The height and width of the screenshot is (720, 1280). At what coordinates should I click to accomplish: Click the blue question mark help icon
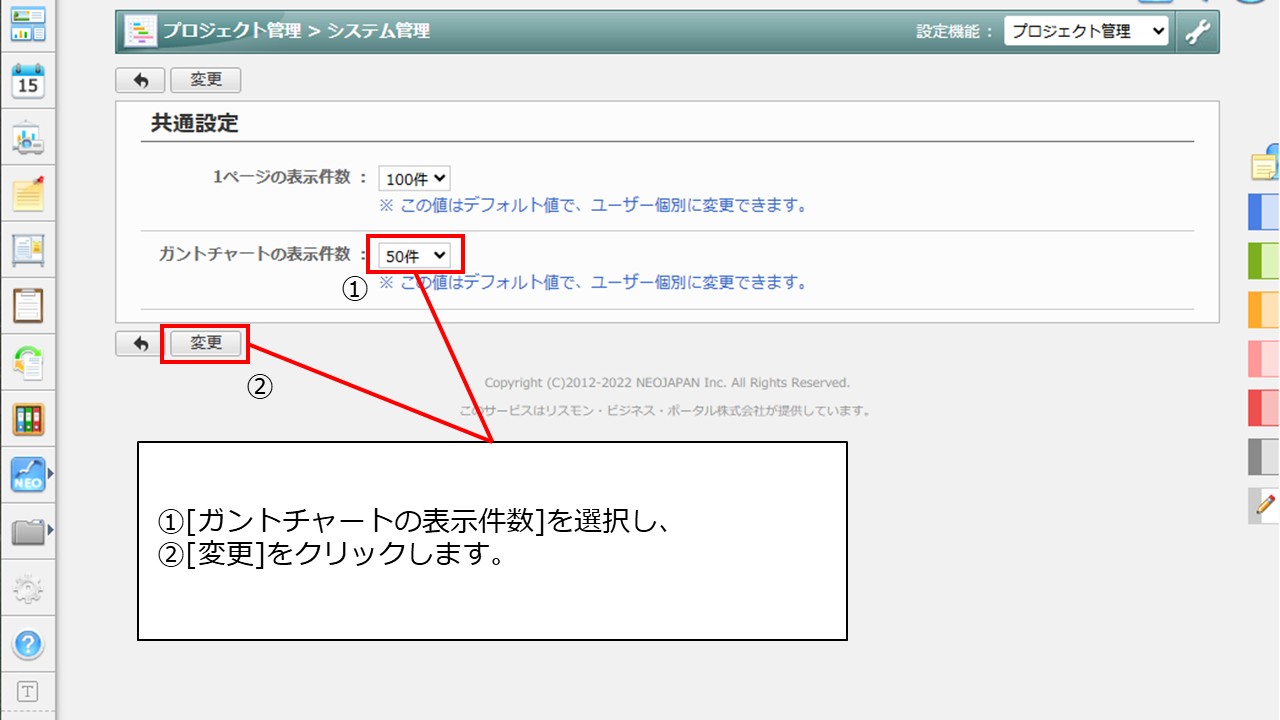[x=28, y=644]
